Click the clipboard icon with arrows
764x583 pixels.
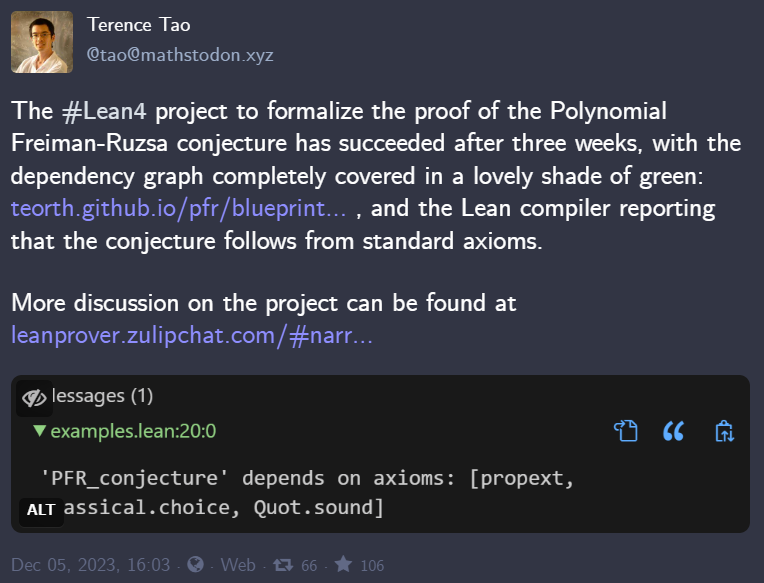pyautogui.click(x=725, y=431)
